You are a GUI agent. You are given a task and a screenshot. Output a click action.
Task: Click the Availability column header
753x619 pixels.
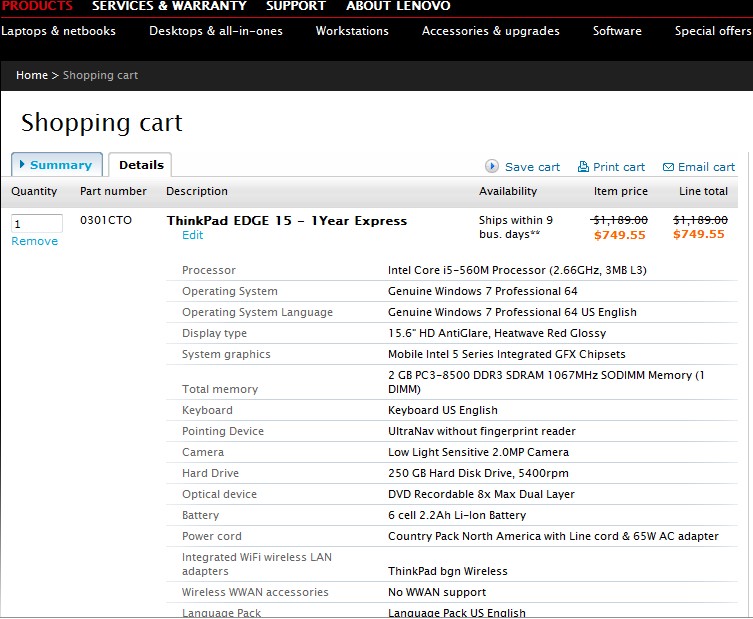click(508, 191)
